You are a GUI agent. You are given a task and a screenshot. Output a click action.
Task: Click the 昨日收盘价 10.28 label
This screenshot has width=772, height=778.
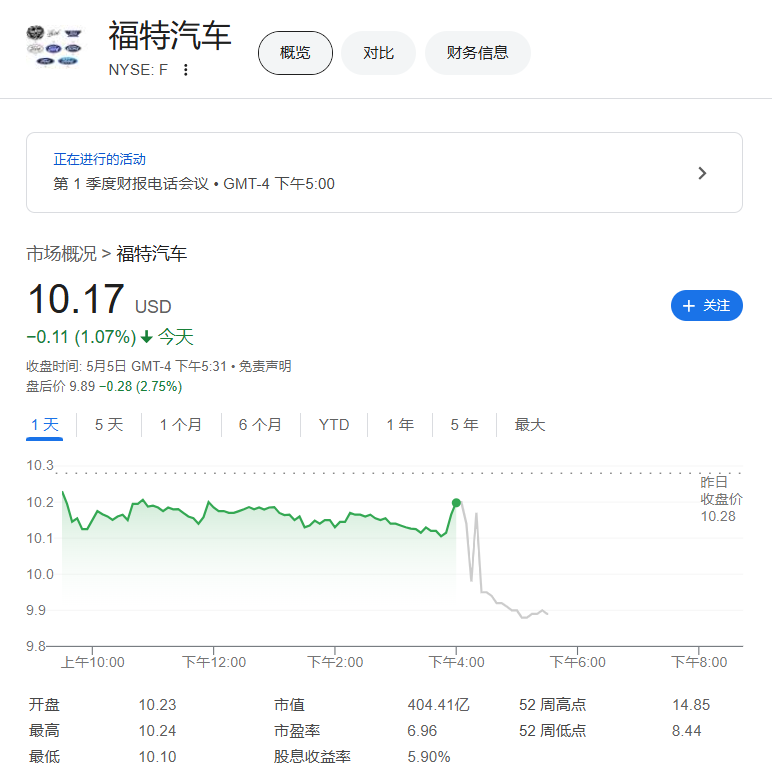[721, 499]
